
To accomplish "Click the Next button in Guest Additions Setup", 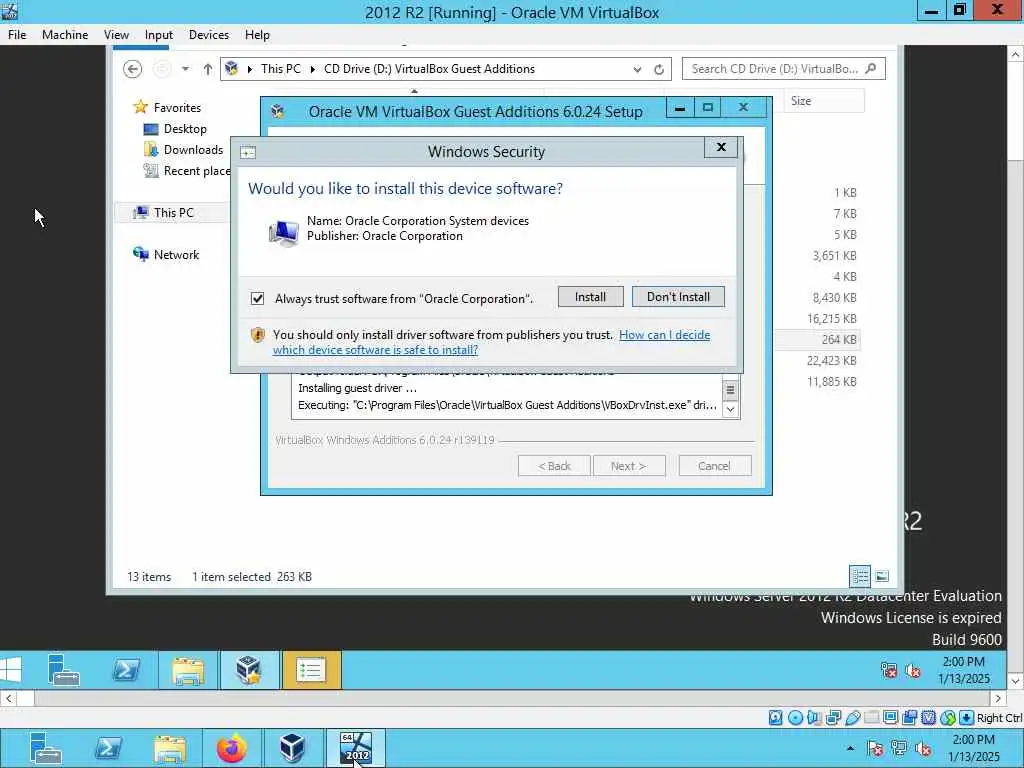I will (x=628, y=466).
